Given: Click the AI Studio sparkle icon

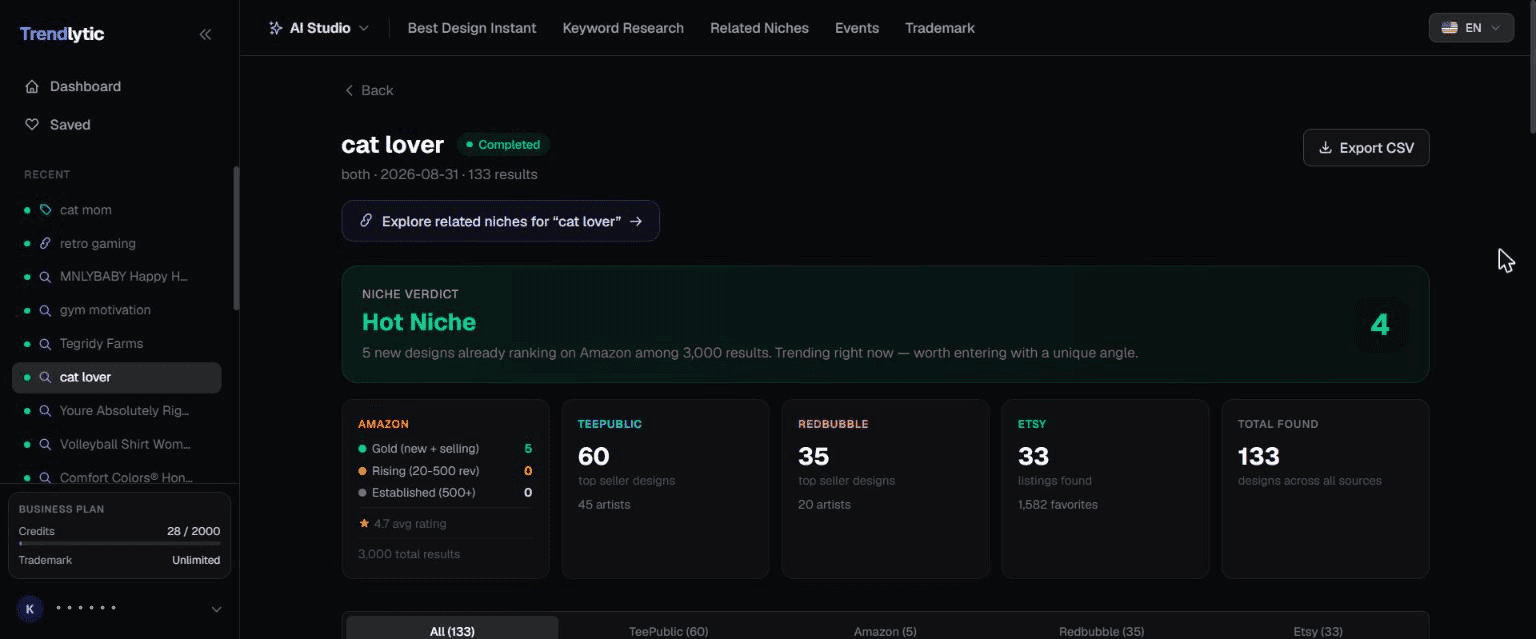Looking at the screenshot, I should tap(276, 28).
